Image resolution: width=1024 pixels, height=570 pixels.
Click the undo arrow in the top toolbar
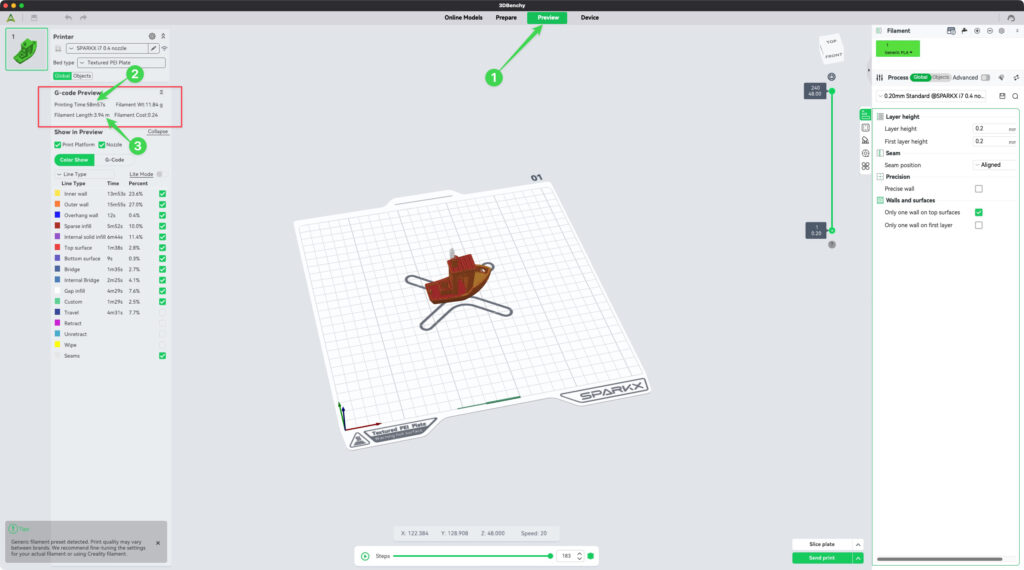coord(68,17)
